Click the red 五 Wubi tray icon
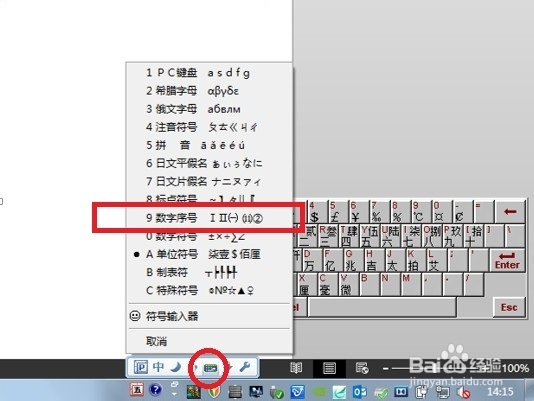The width and height of the screenshot is (534, 401). coord(137,390)
